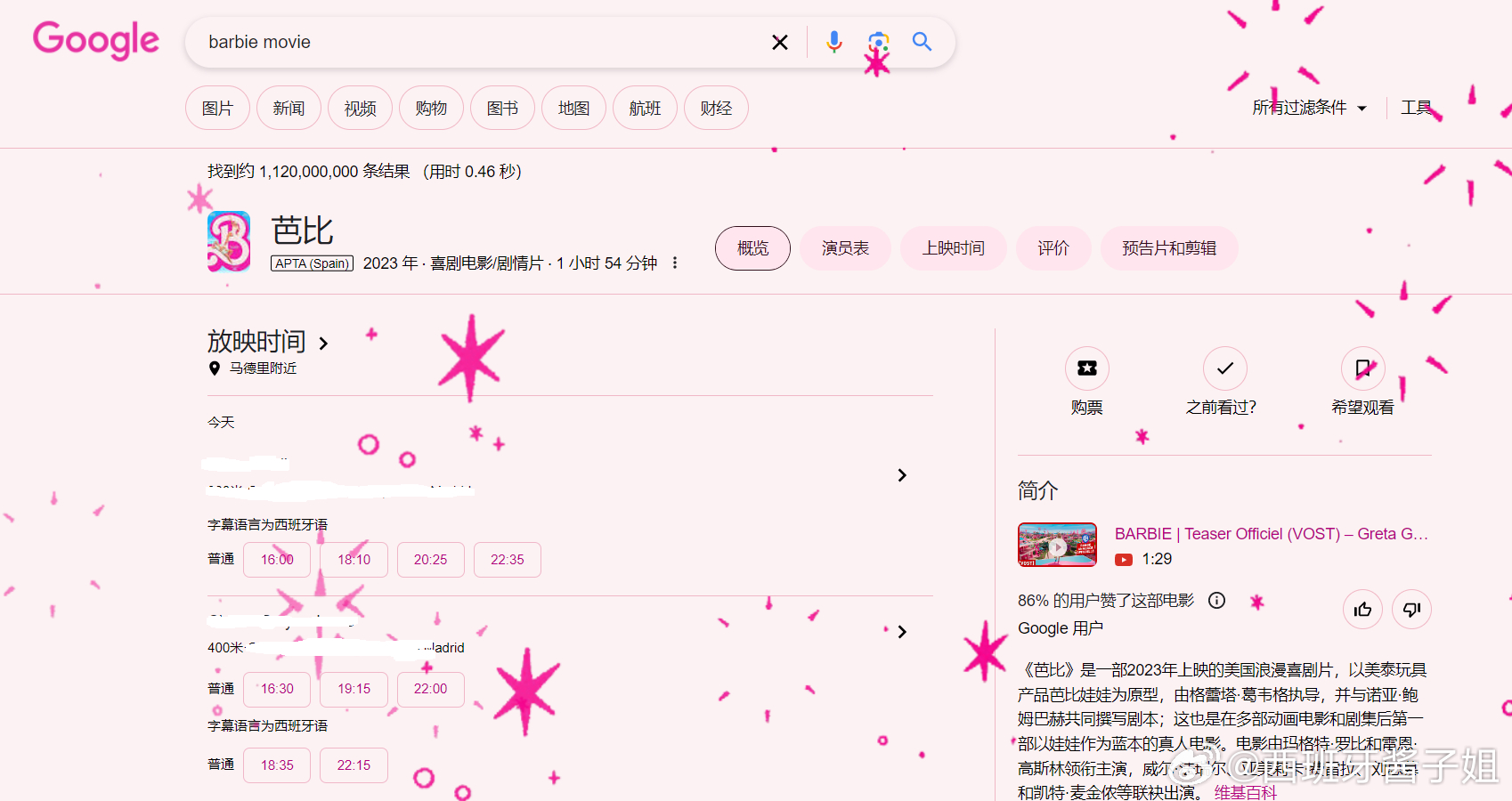1512x801 pixels.
Task: Open the 放映时间 chevron arrow
Action: [x=323, y=344]
